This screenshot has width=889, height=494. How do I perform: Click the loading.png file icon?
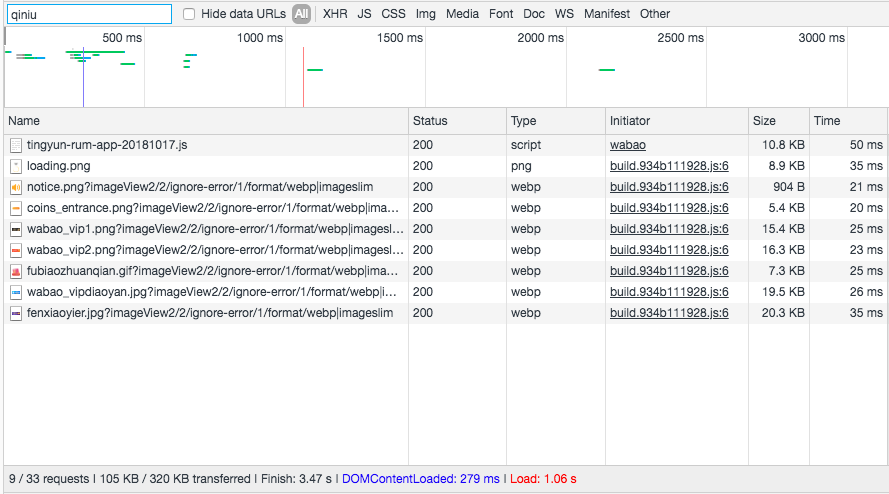(16, 166)
